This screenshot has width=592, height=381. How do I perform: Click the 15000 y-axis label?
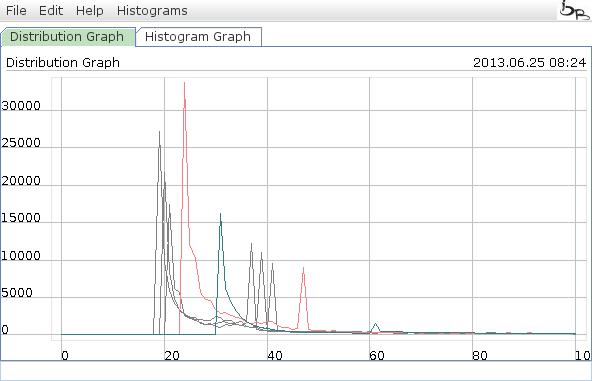(21, 218)
